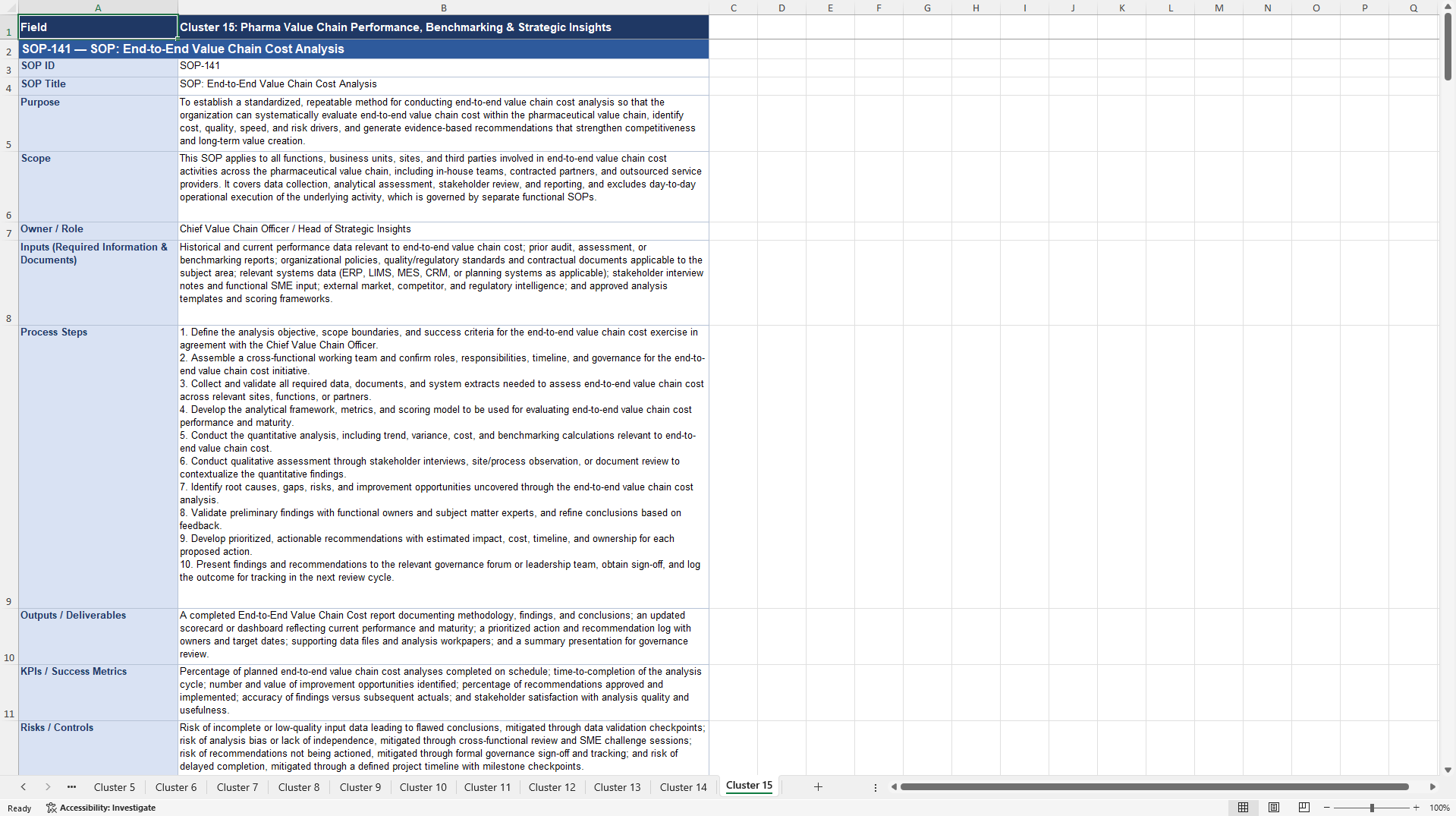1456x816 pixels.
Task: Select column B header
Action: click(443, 8)
